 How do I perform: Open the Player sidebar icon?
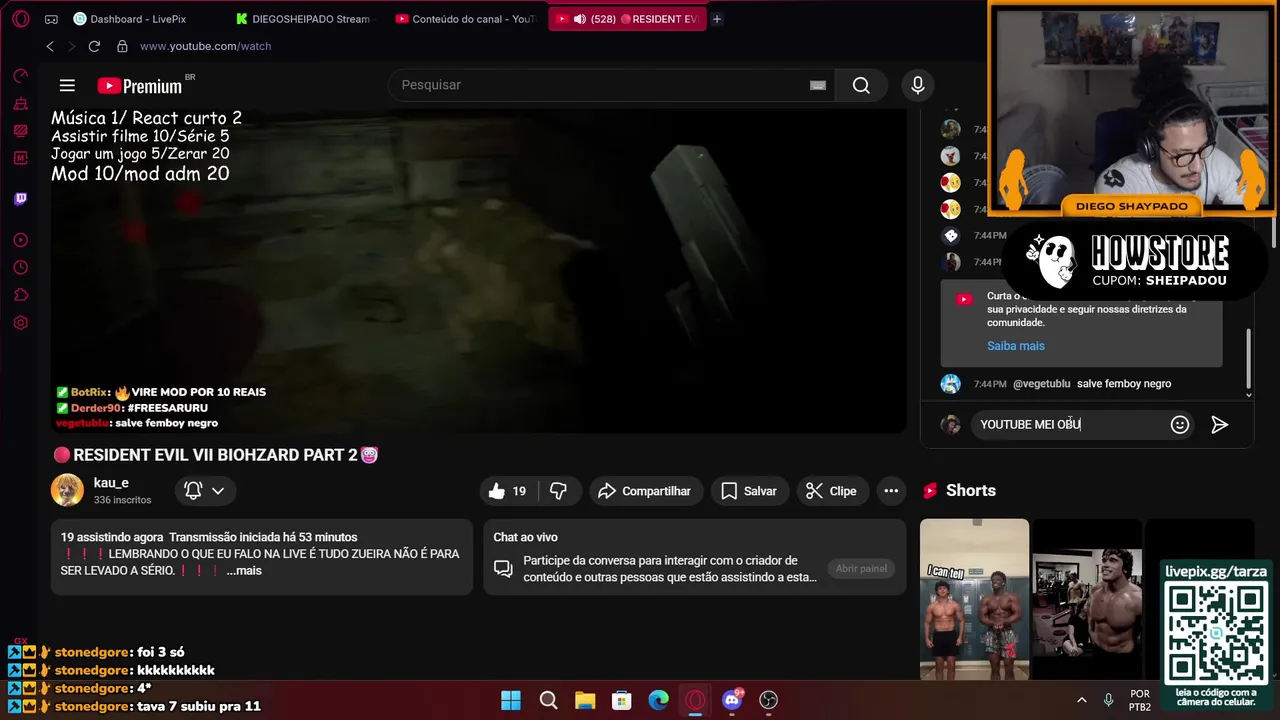pos(20,240)
